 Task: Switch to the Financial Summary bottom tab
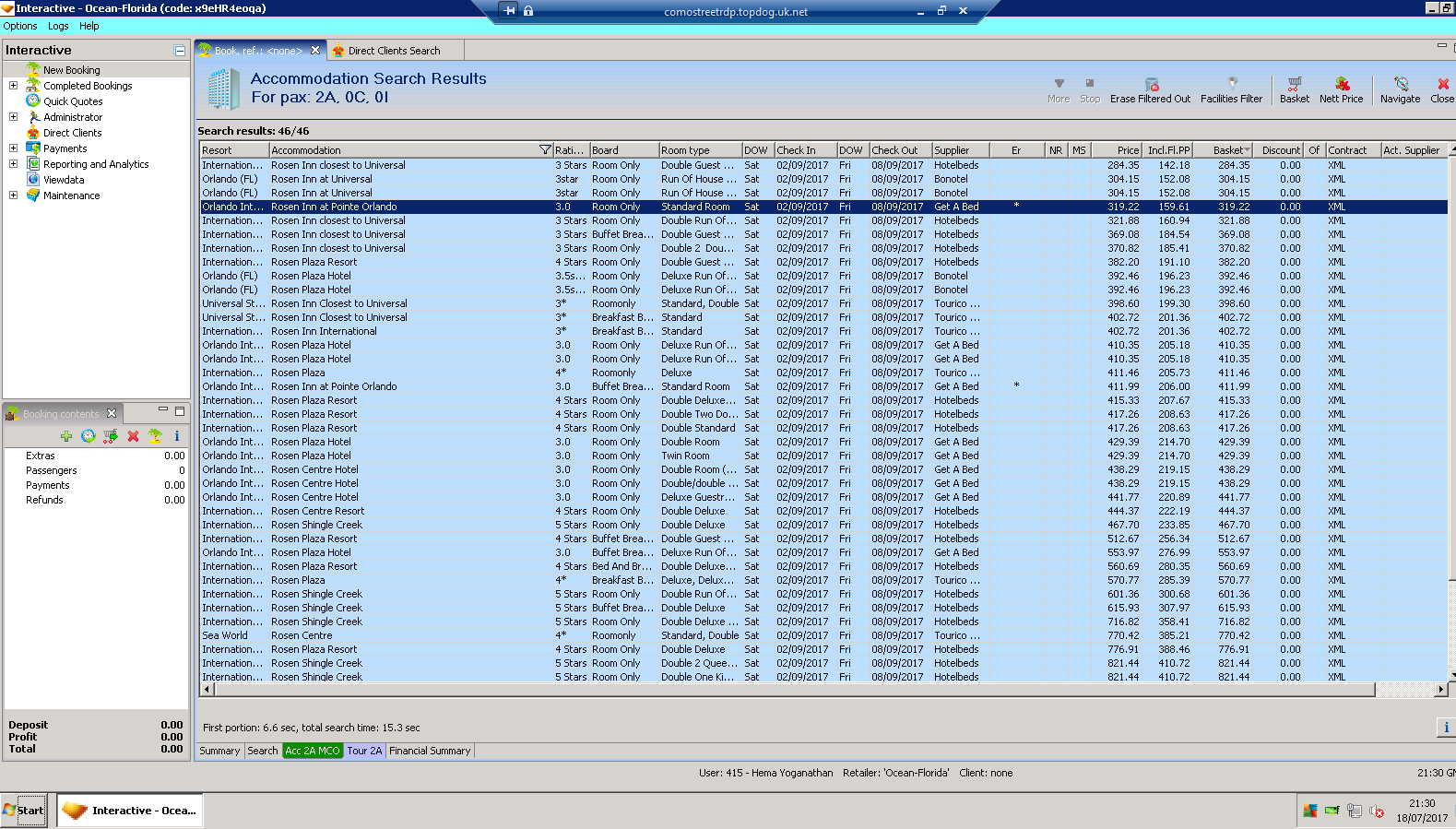pos(430,751)
